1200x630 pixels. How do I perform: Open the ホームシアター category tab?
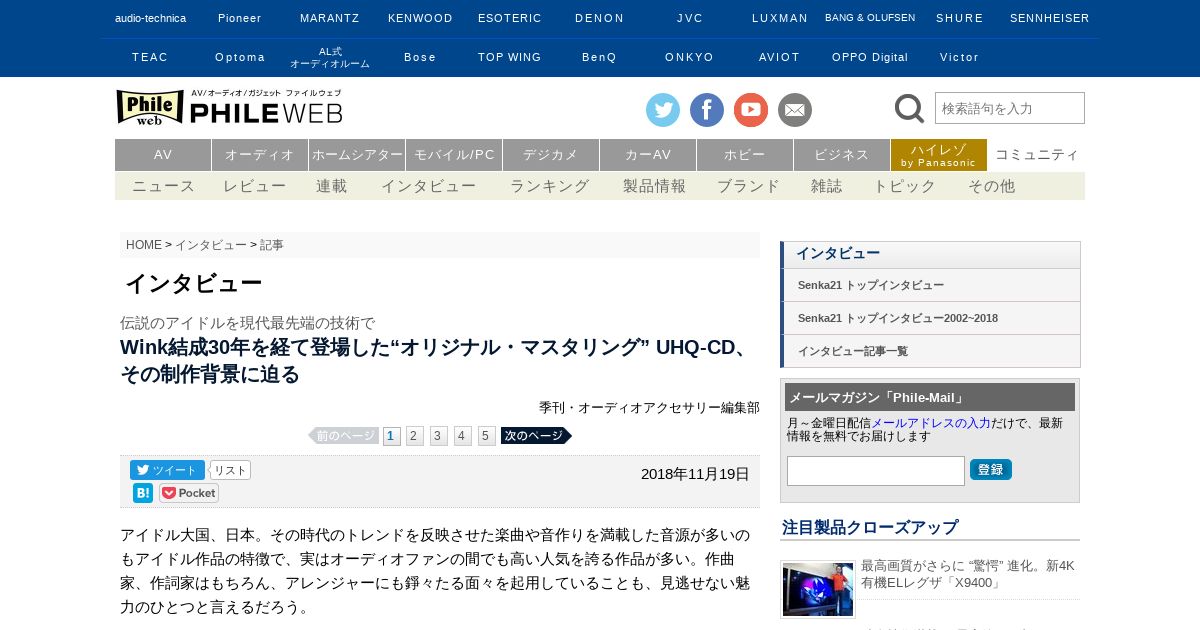click(x=357, y=155)
